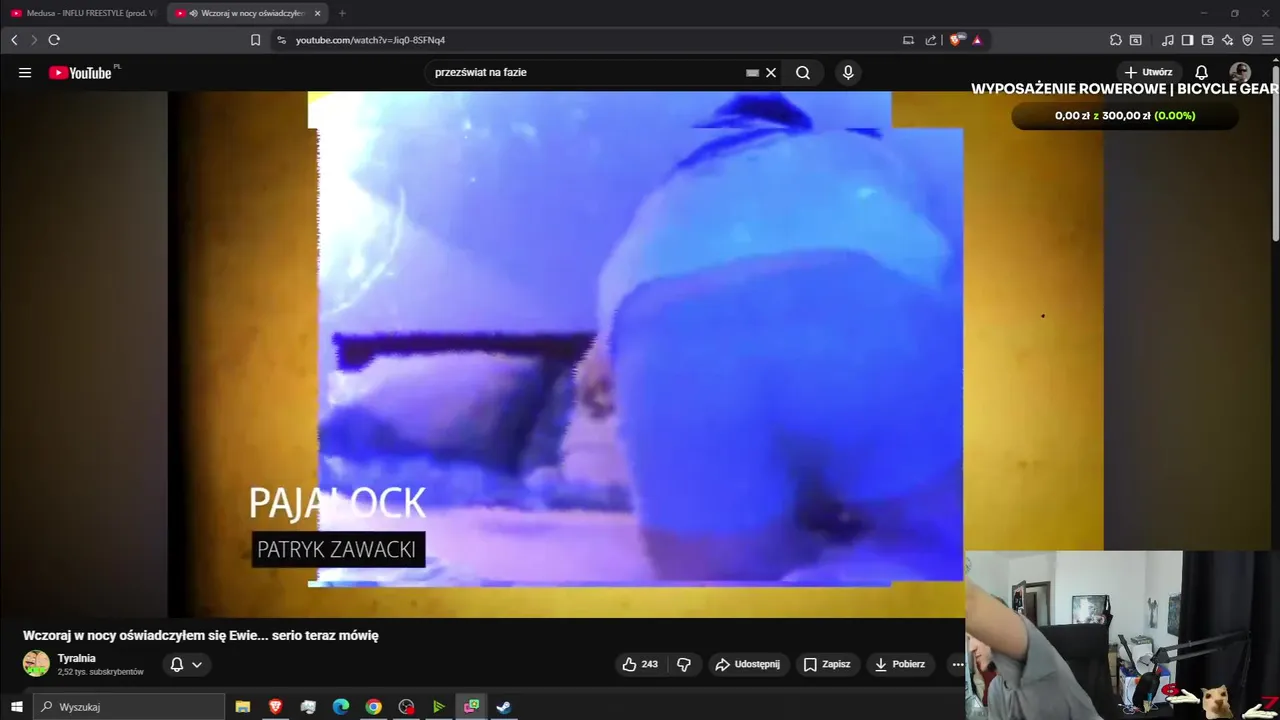1280x720 pixels.
Task: Open the media control music note icon
Action: 1168,40
